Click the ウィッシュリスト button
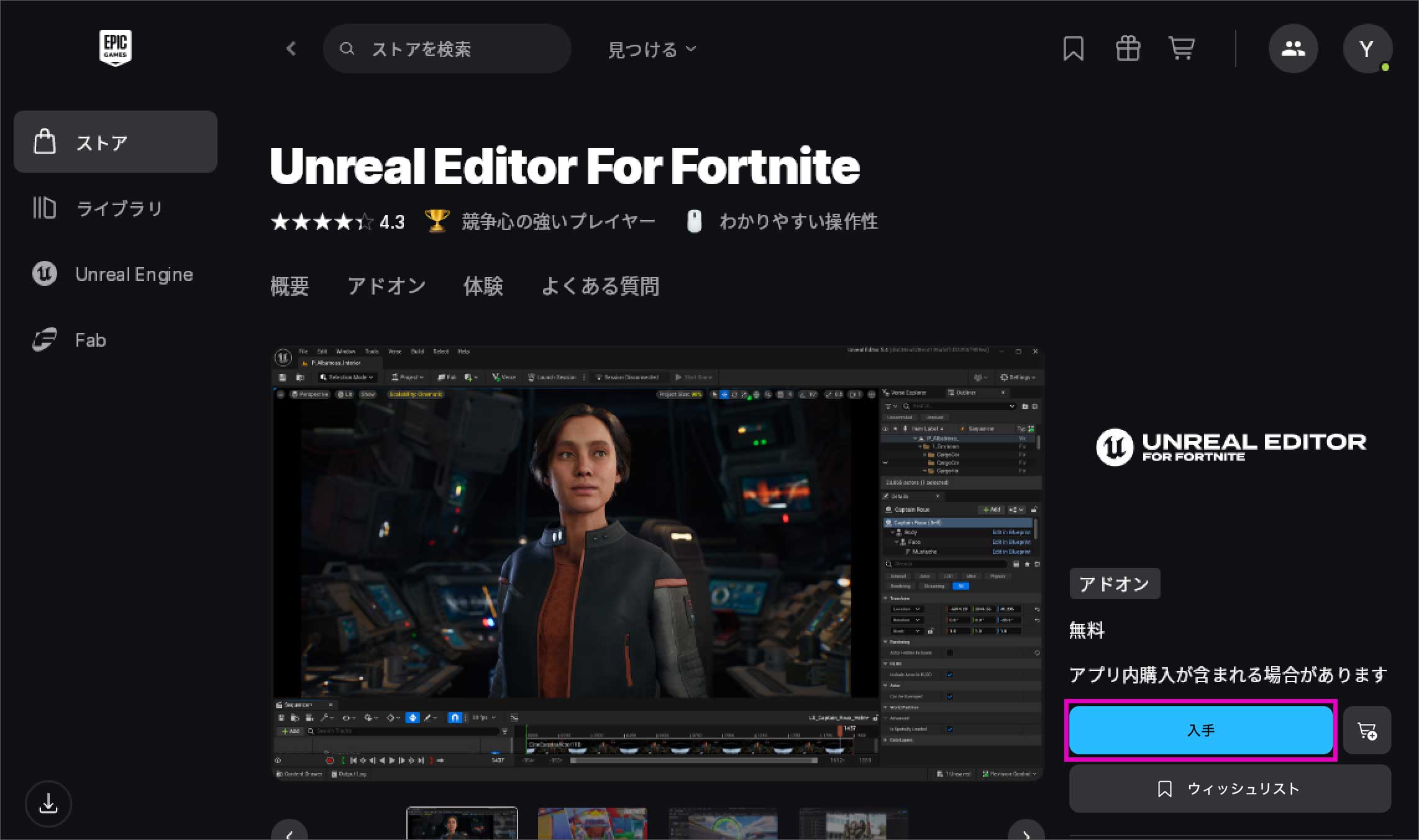The image size is (1419, 840). (x=1230, y=788)
